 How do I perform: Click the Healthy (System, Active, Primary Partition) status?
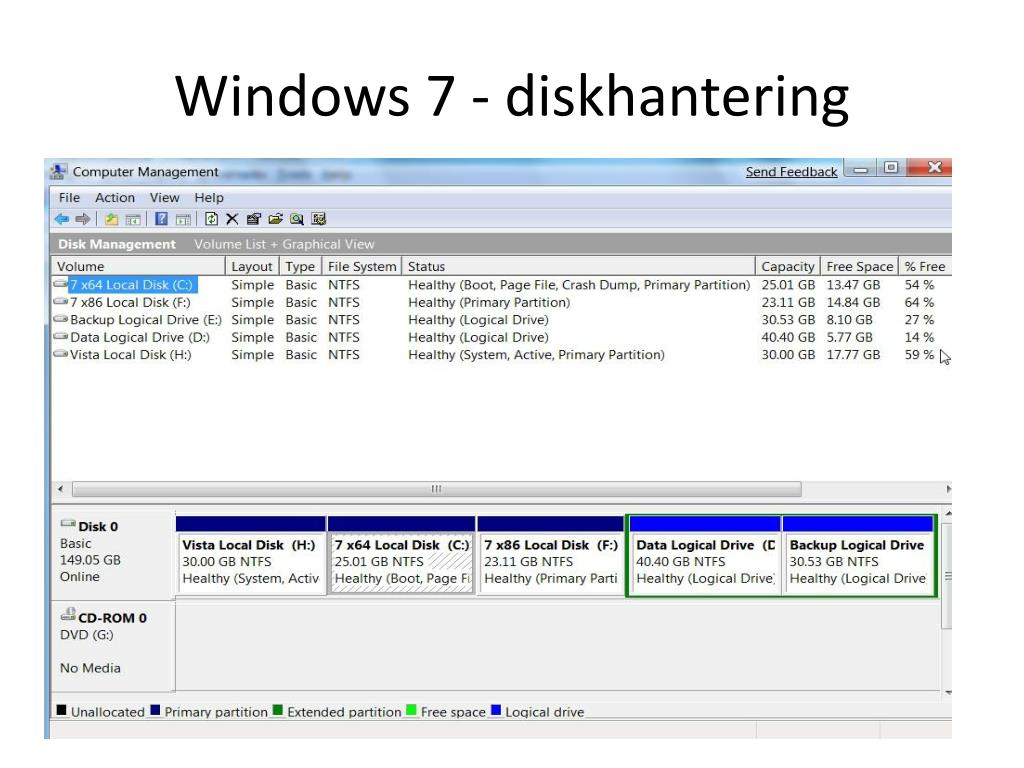(536, 355)
